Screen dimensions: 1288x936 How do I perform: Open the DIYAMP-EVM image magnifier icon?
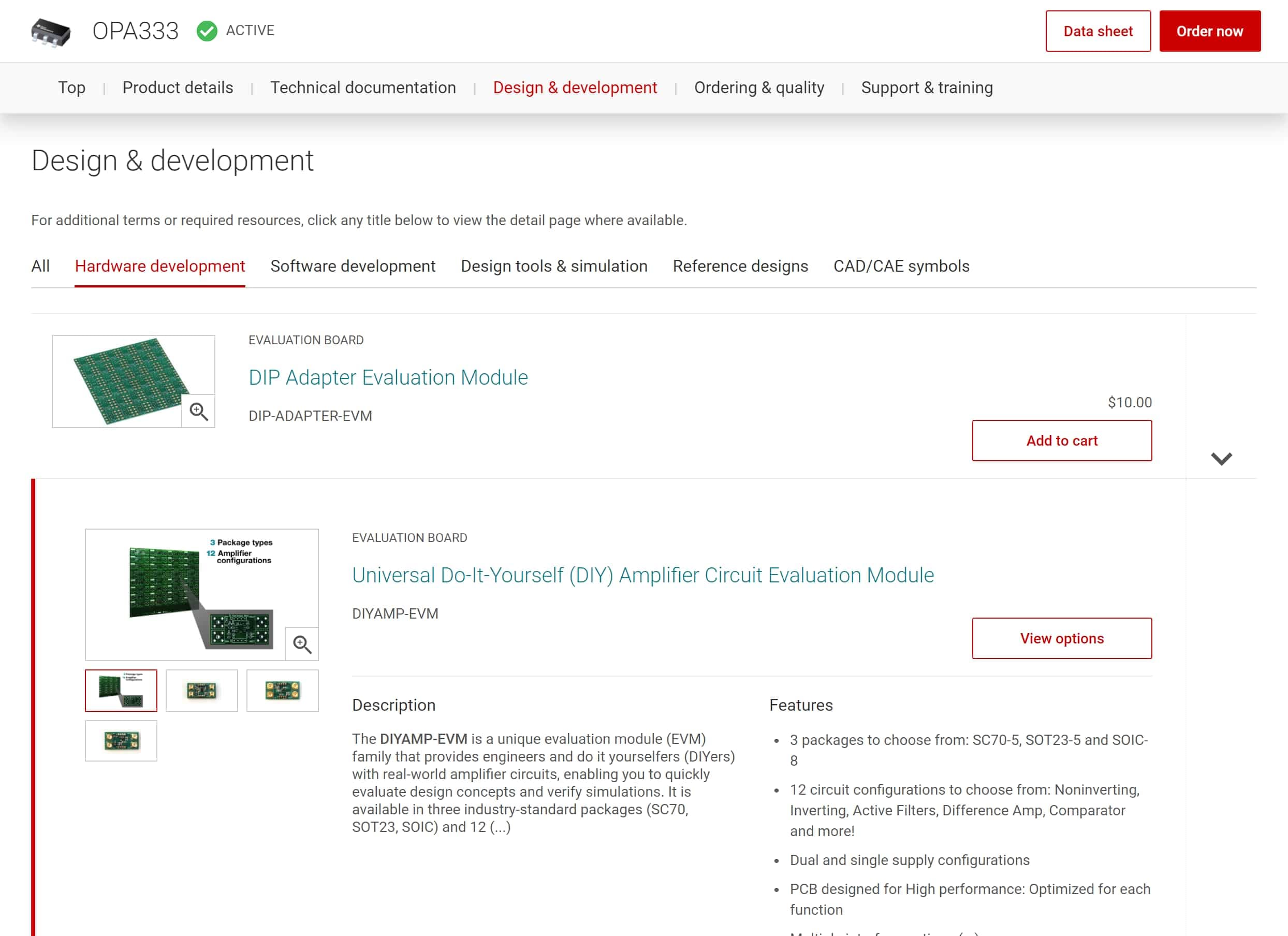click(302, 643)
